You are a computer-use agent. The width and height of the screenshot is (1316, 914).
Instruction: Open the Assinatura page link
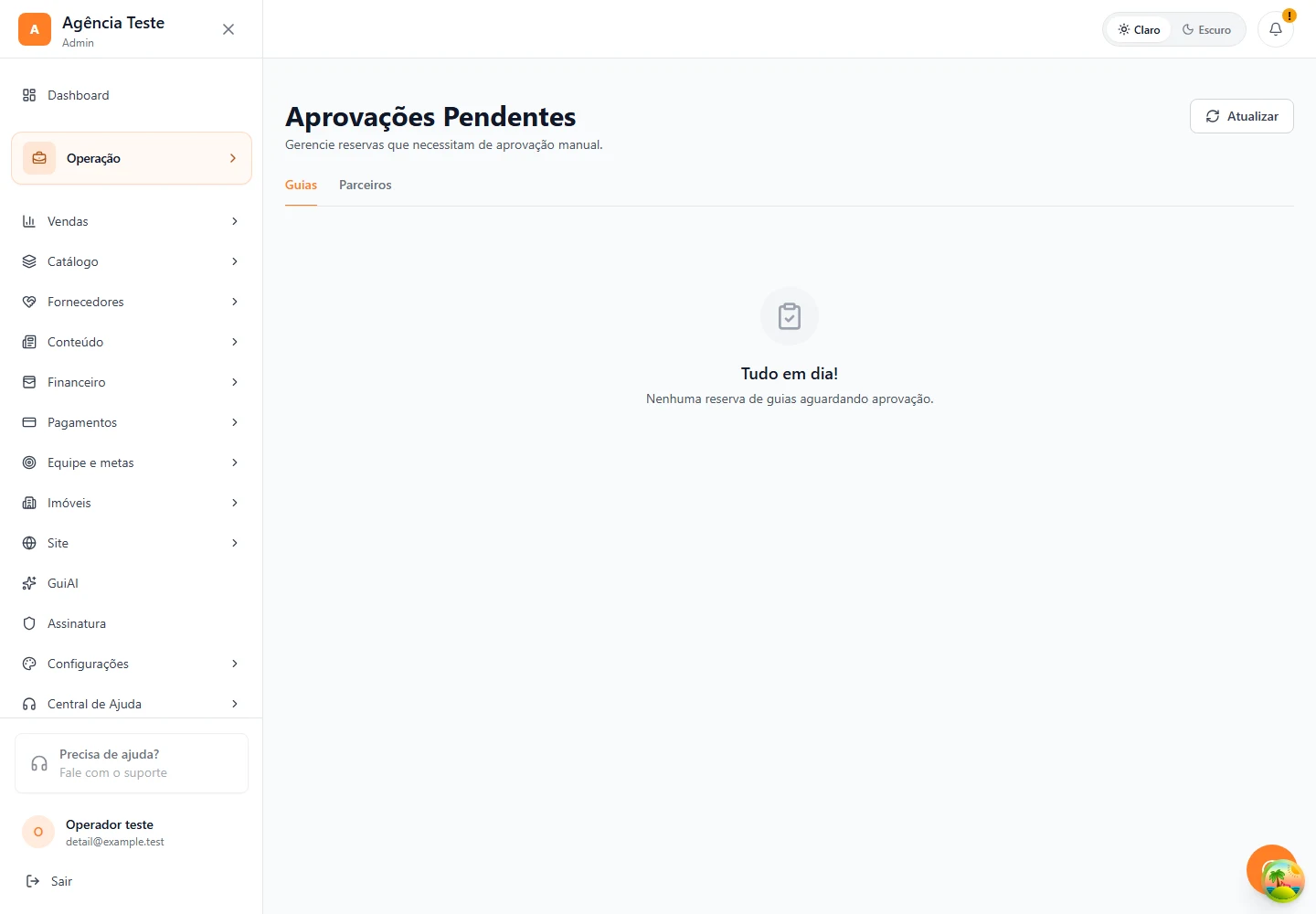pyautogui.click(x=132, y=623)
